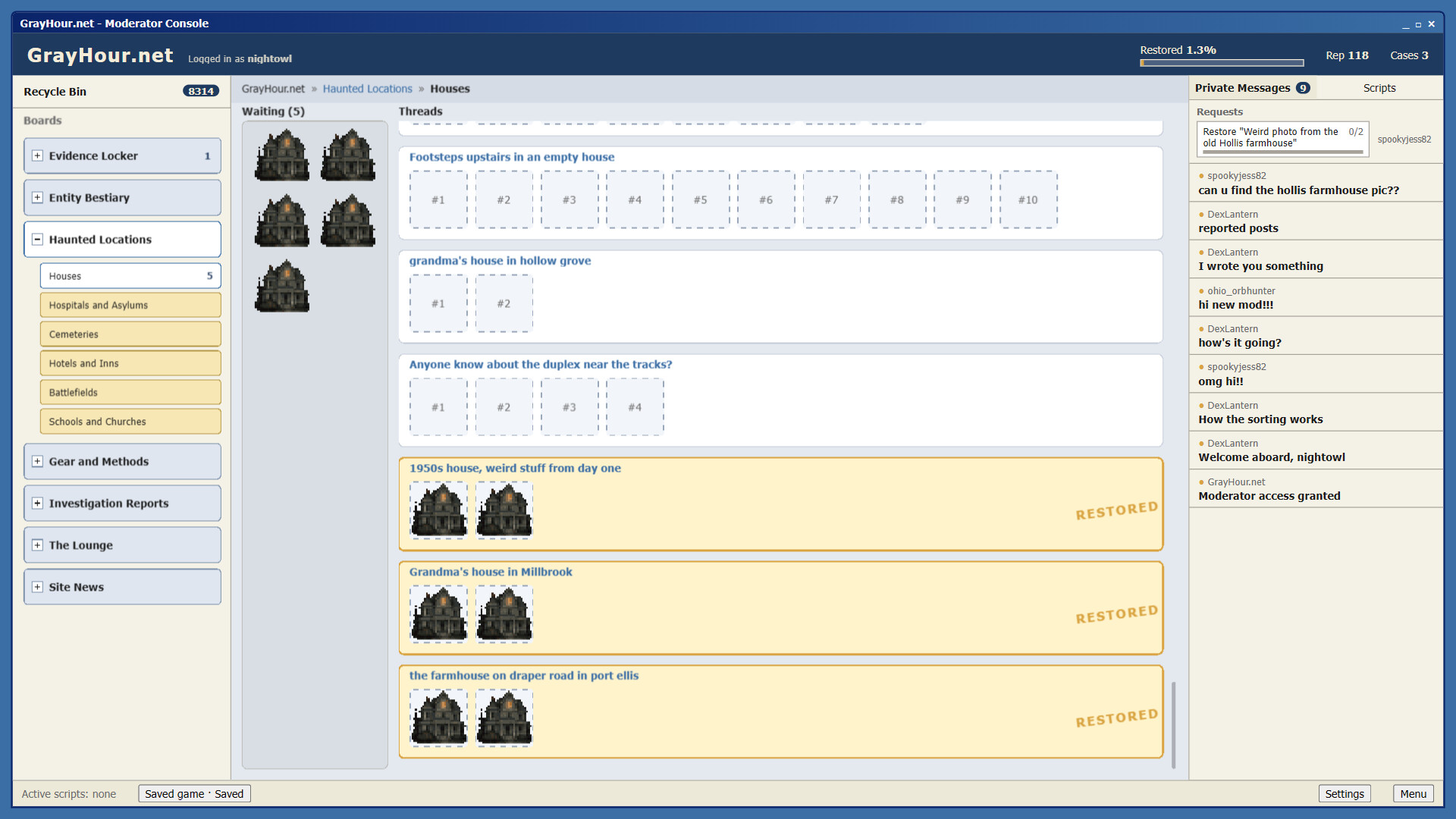Screen dimensions: 1456x819
Task: Open Hospitals and Asylums sub-board
Action: (x=130, y=305)
